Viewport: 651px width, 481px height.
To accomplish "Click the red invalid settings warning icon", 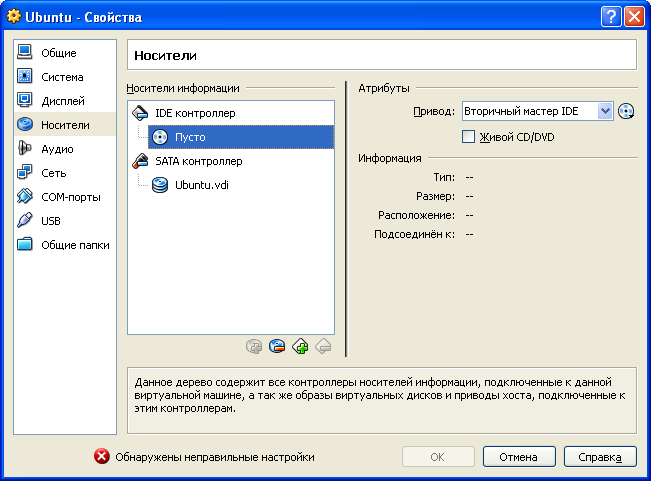I will [x=101, y=457].
